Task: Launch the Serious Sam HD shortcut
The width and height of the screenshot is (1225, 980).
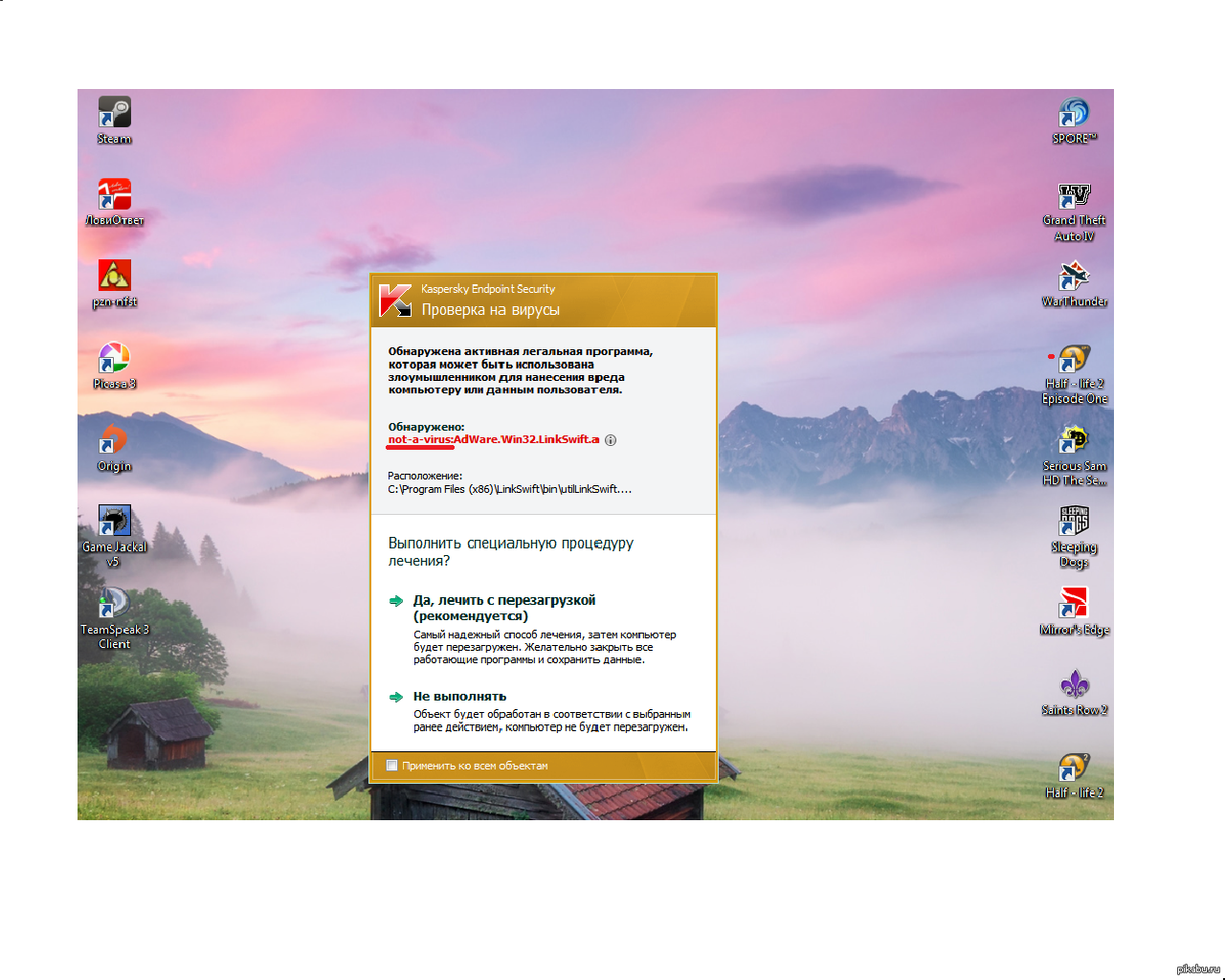Action: click(1074, 456)
